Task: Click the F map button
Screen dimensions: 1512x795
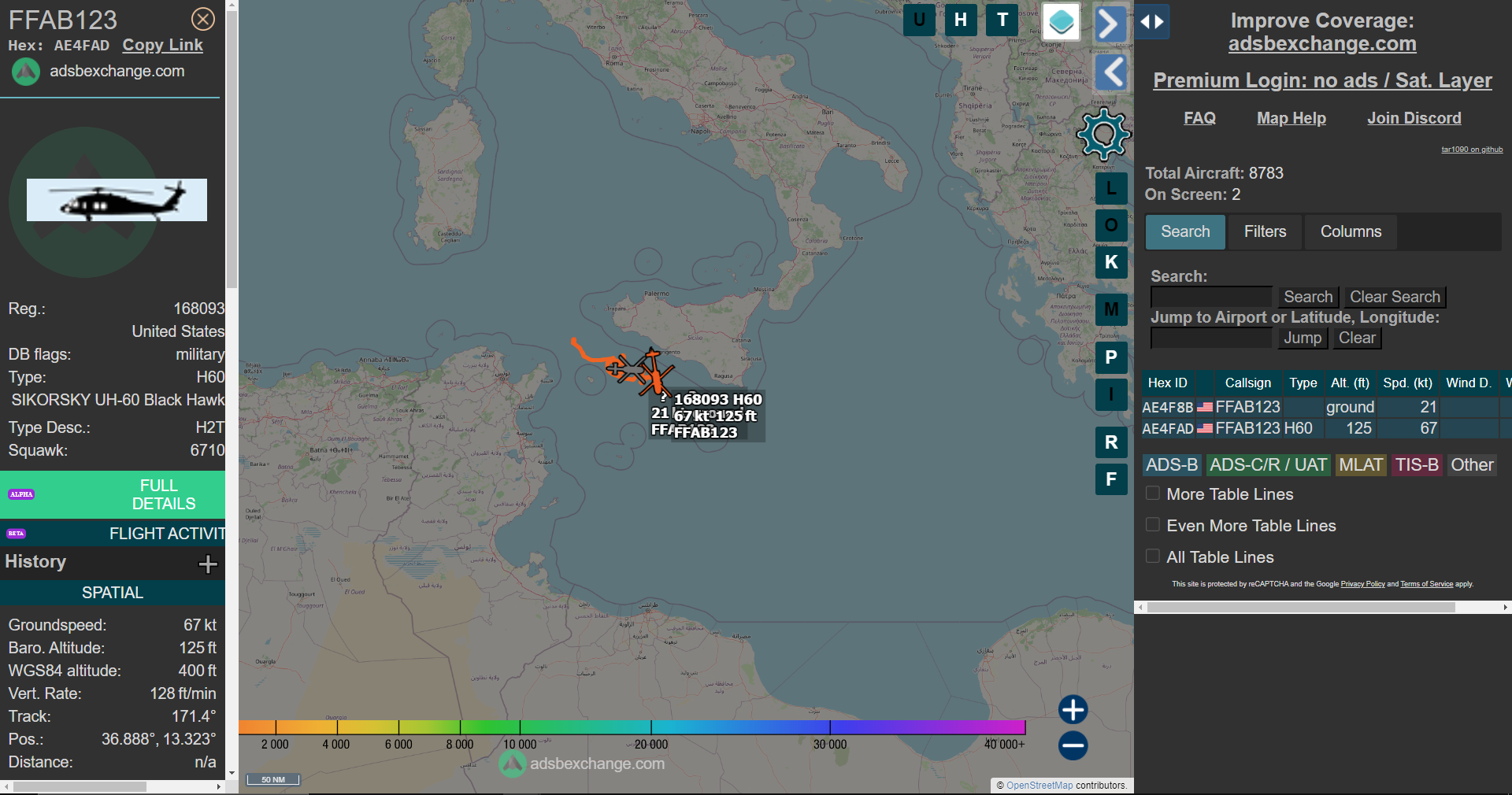Action: click(1111, 479)
